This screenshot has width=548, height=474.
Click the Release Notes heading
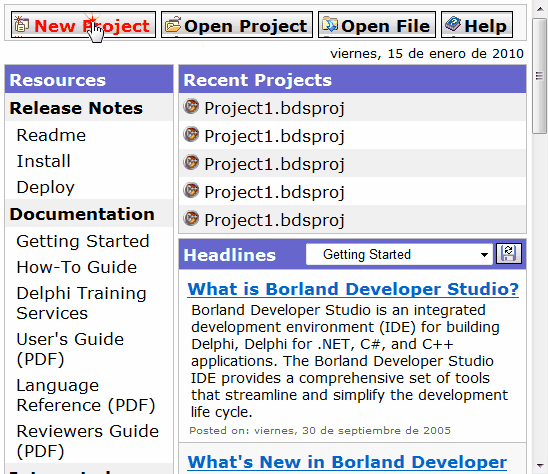click(76, 108)
